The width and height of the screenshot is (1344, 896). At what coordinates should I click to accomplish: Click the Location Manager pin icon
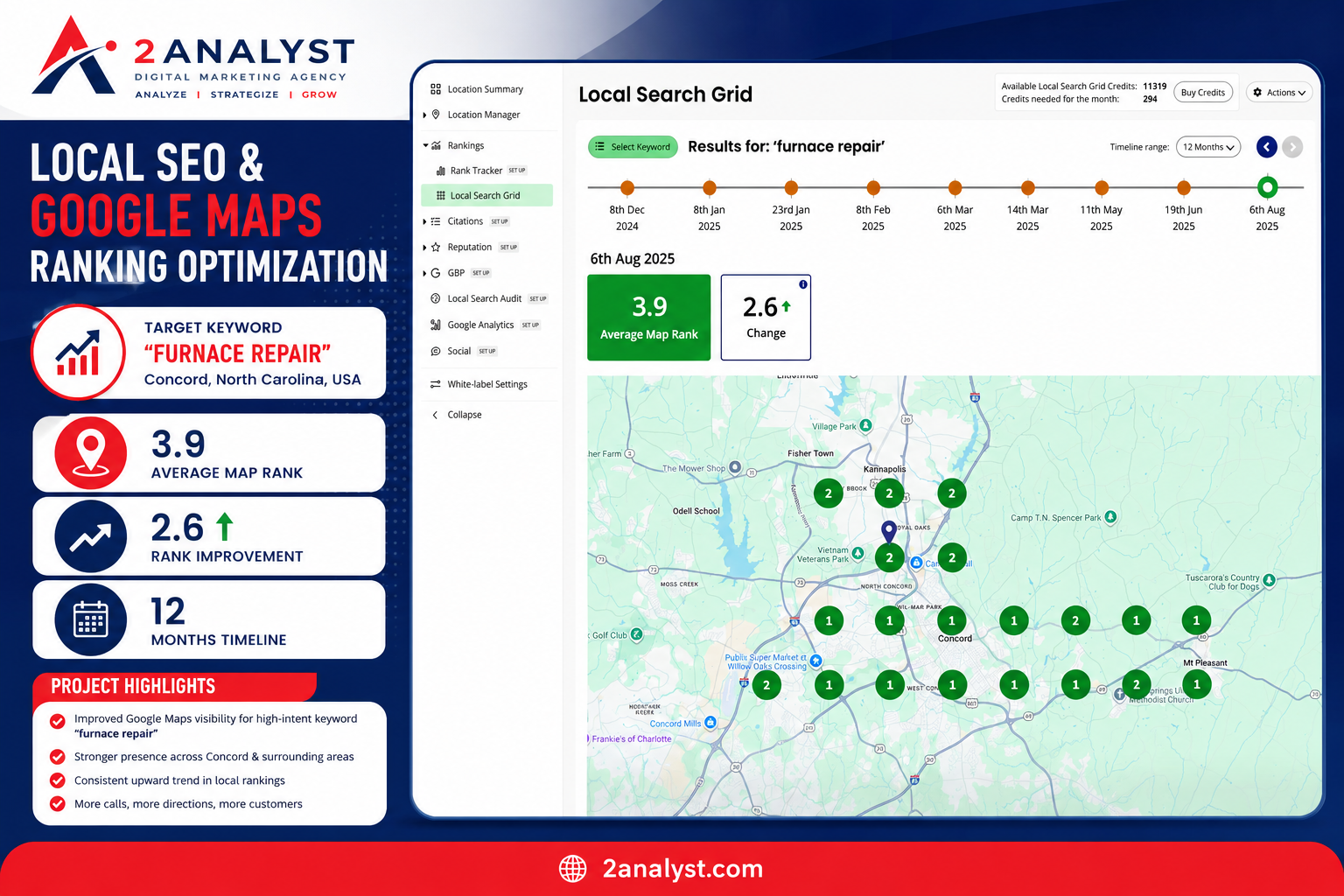[436, 115]
